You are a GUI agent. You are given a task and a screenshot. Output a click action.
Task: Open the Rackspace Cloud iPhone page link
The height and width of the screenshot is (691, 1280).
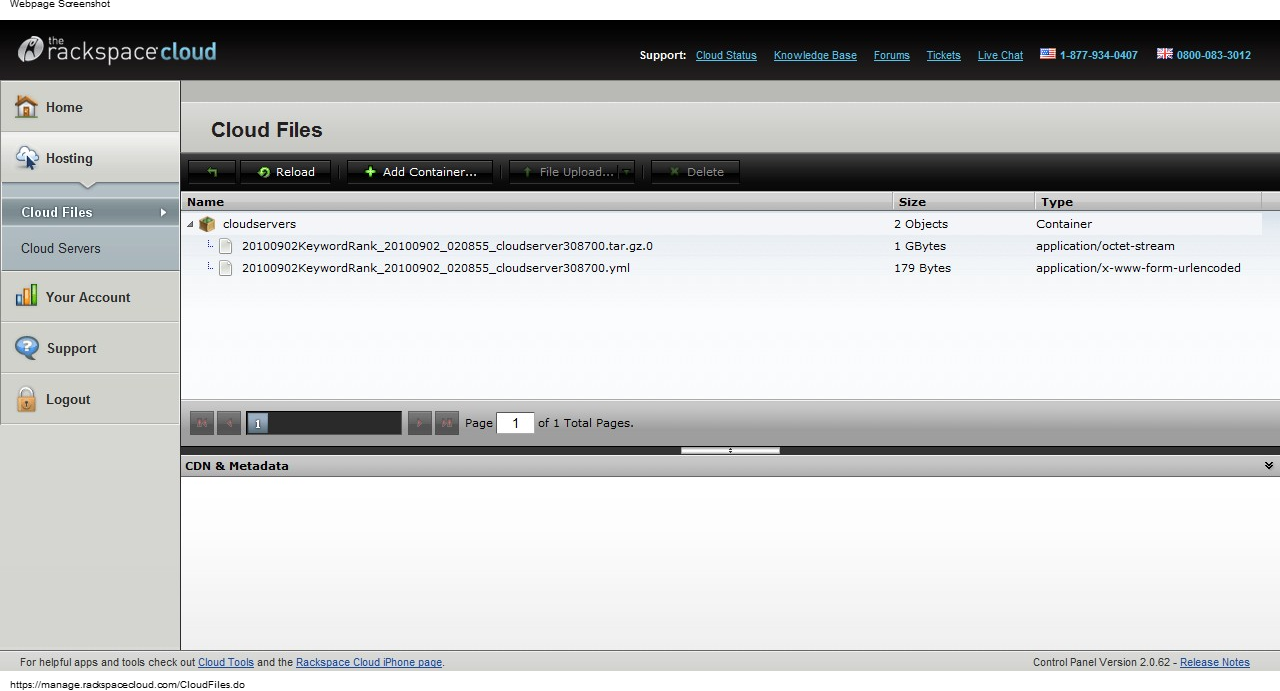pos(369,662)
